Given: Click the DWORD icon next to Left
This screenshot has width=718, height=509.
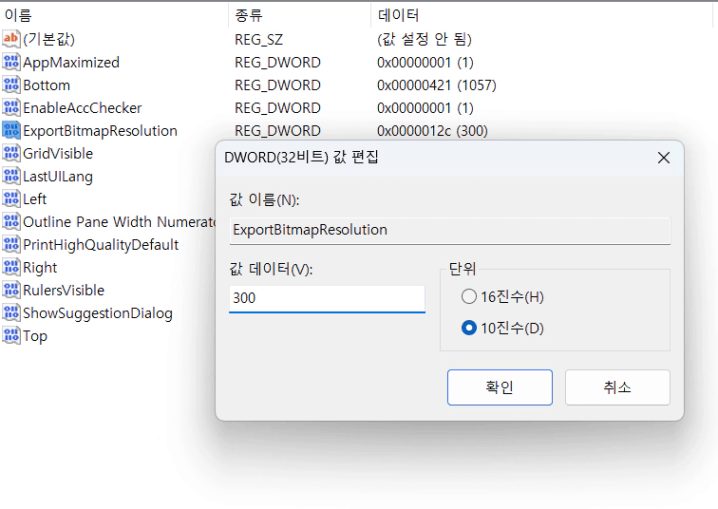Looking at the screenshot, I should click(11, 199).
